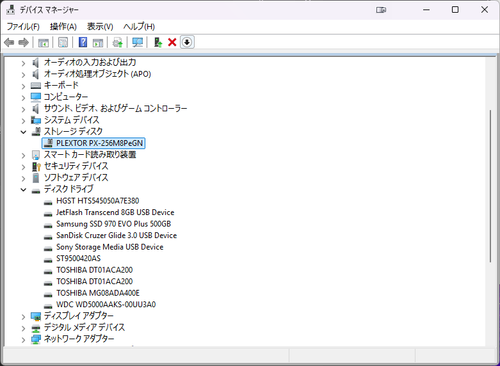This screenshot has width=500, height=366.
Task: Disable the device with the down-arrow icon
Action: pyautogui.click(x=187, y=42)
